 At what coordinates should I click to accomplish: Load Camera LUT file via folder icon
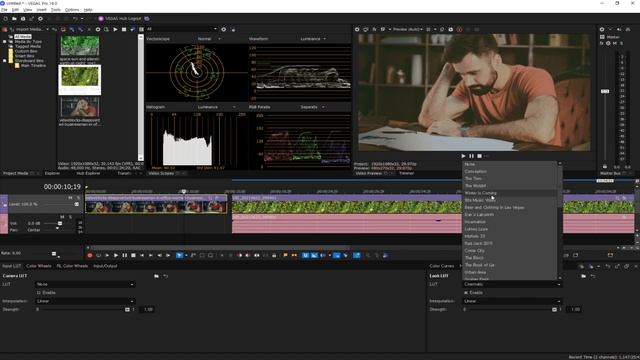click(x=156, y=276)
